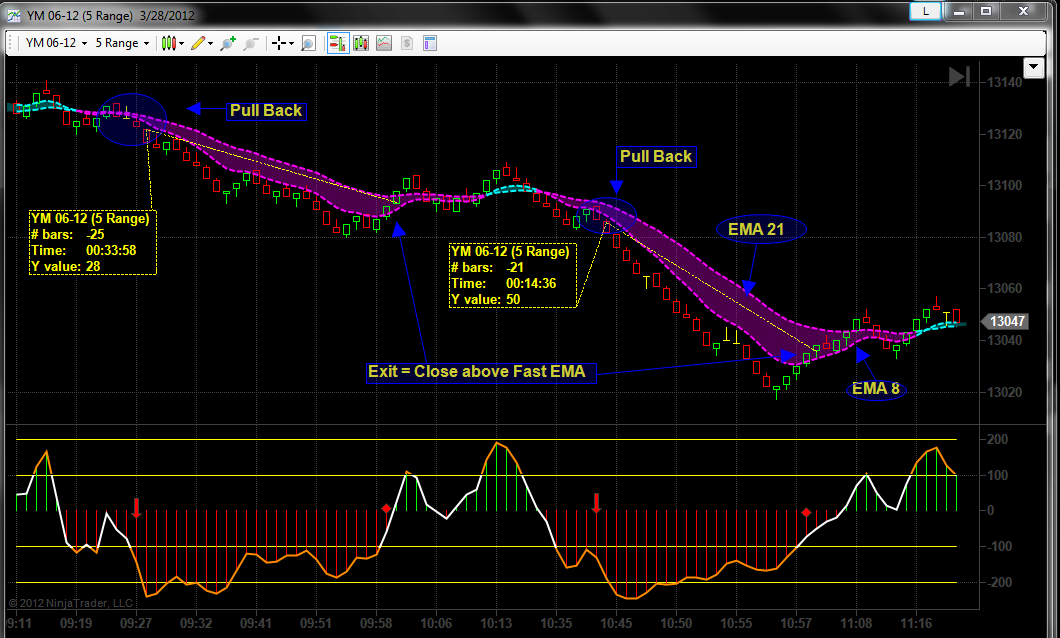Click the red down arrow marker near 09:27

[x=137, y=508]
